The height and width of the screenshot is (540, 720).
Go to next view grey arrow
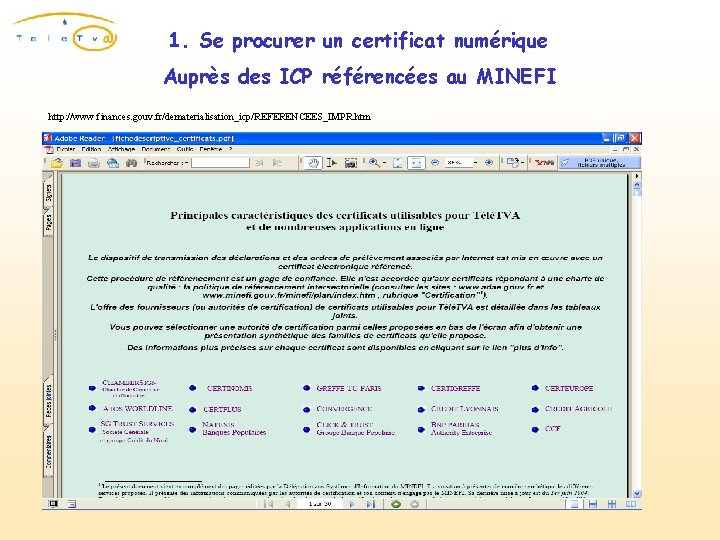point(414,504)
